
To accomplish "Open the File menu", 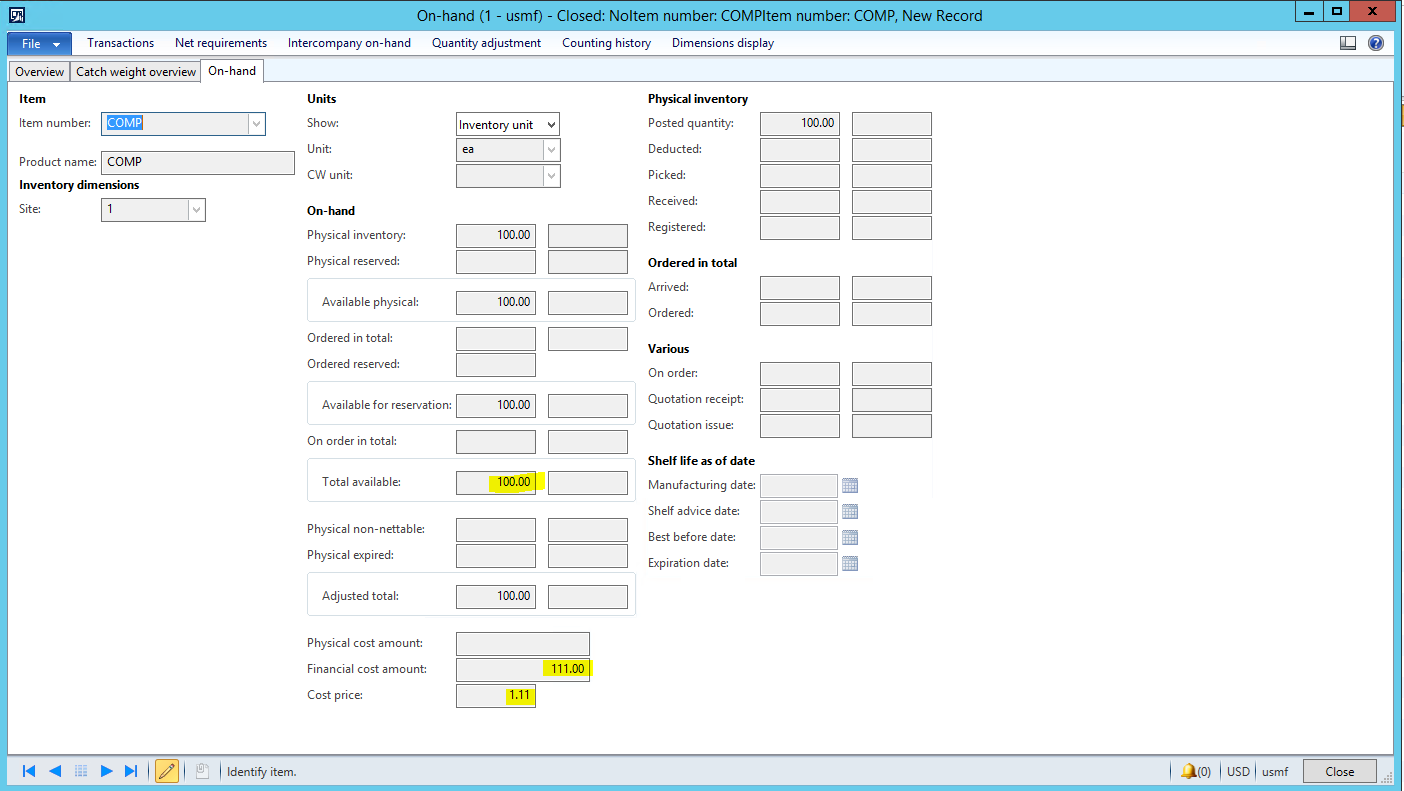I will tap(40, 44).
